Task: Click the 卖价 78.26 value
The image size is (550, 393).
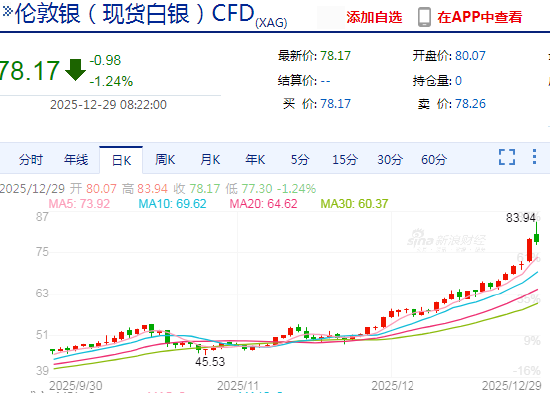Action: (470, 104)
